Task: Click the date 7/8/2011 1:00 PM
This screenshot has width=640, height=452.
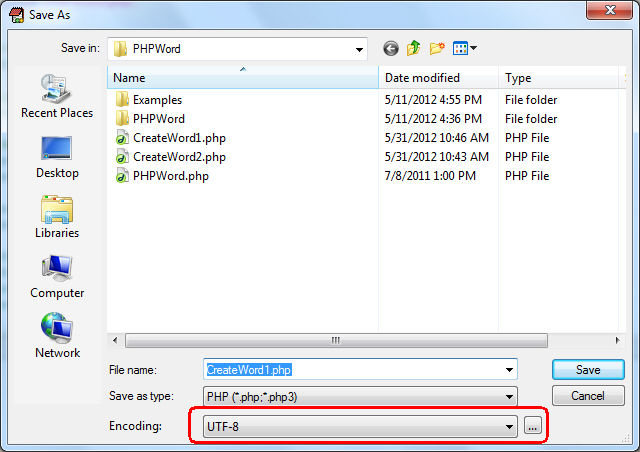Action: click(x=430, y=176)
